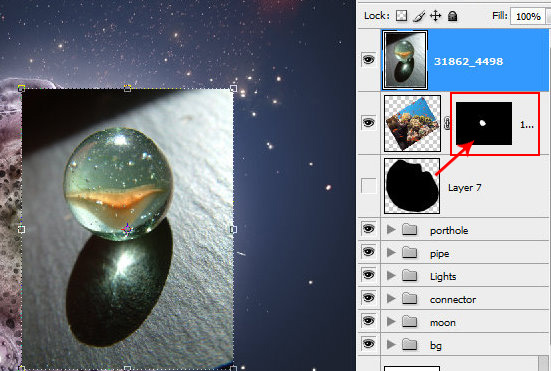Hide the Lights group

(x=368, y=275)
